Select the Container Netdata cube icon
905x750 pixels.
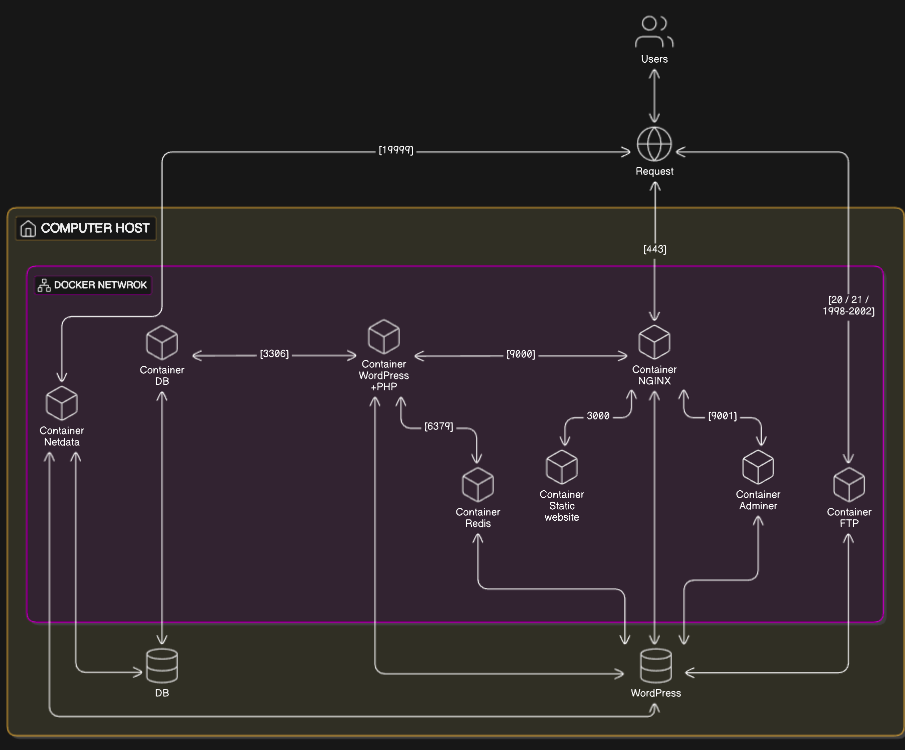click(62, 403)
